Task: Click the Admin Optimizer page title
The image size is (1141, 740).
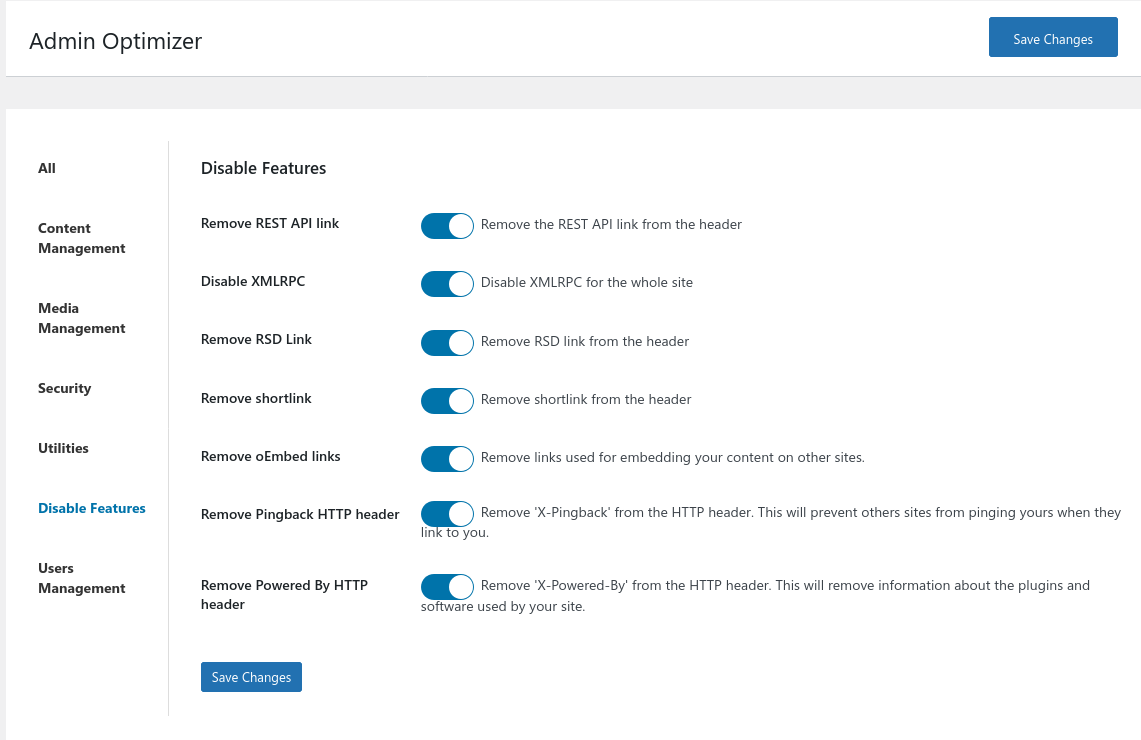Action: pos(116,41)
